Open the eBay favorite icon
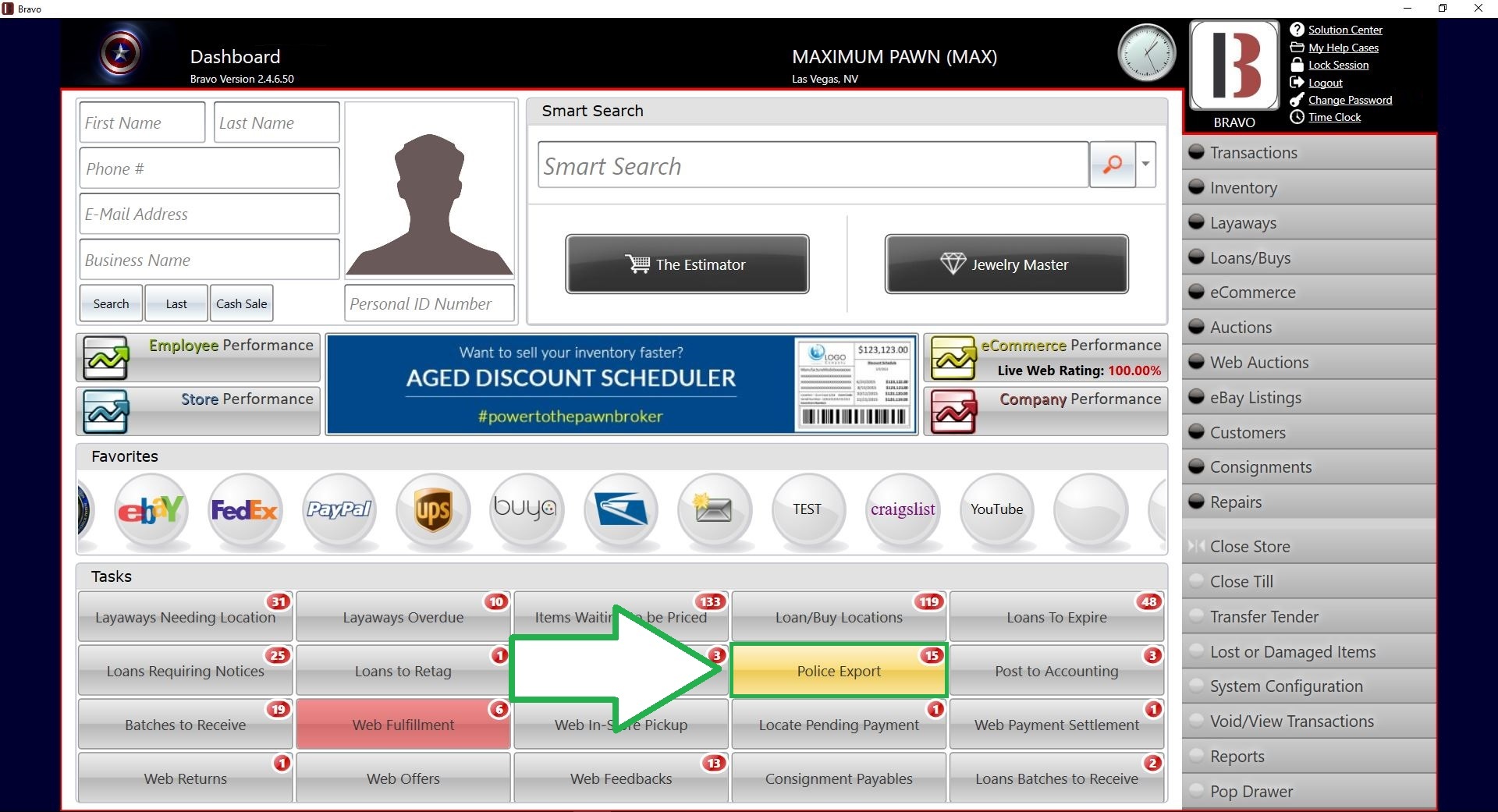The height and width of the screenshot is (812, 1498). tap(151, 510)
